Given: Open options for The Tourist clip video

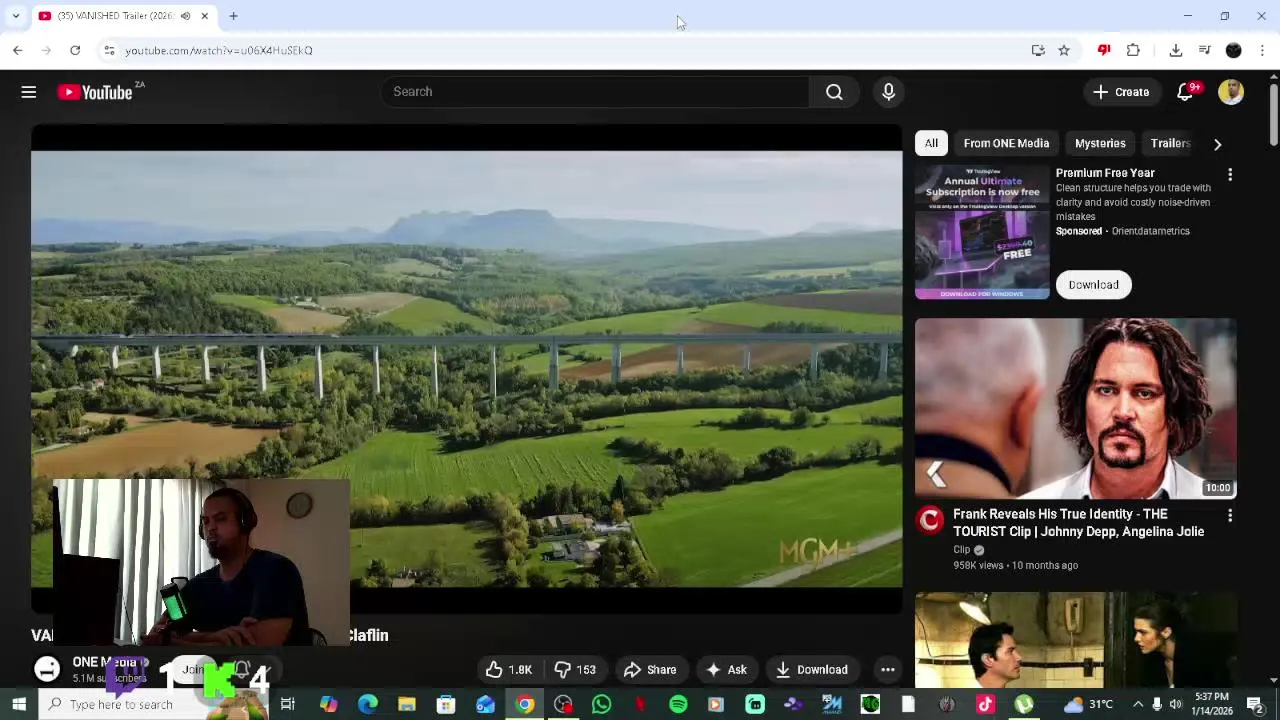Looking at the screenshot, I should click(x=1230, y=515).
